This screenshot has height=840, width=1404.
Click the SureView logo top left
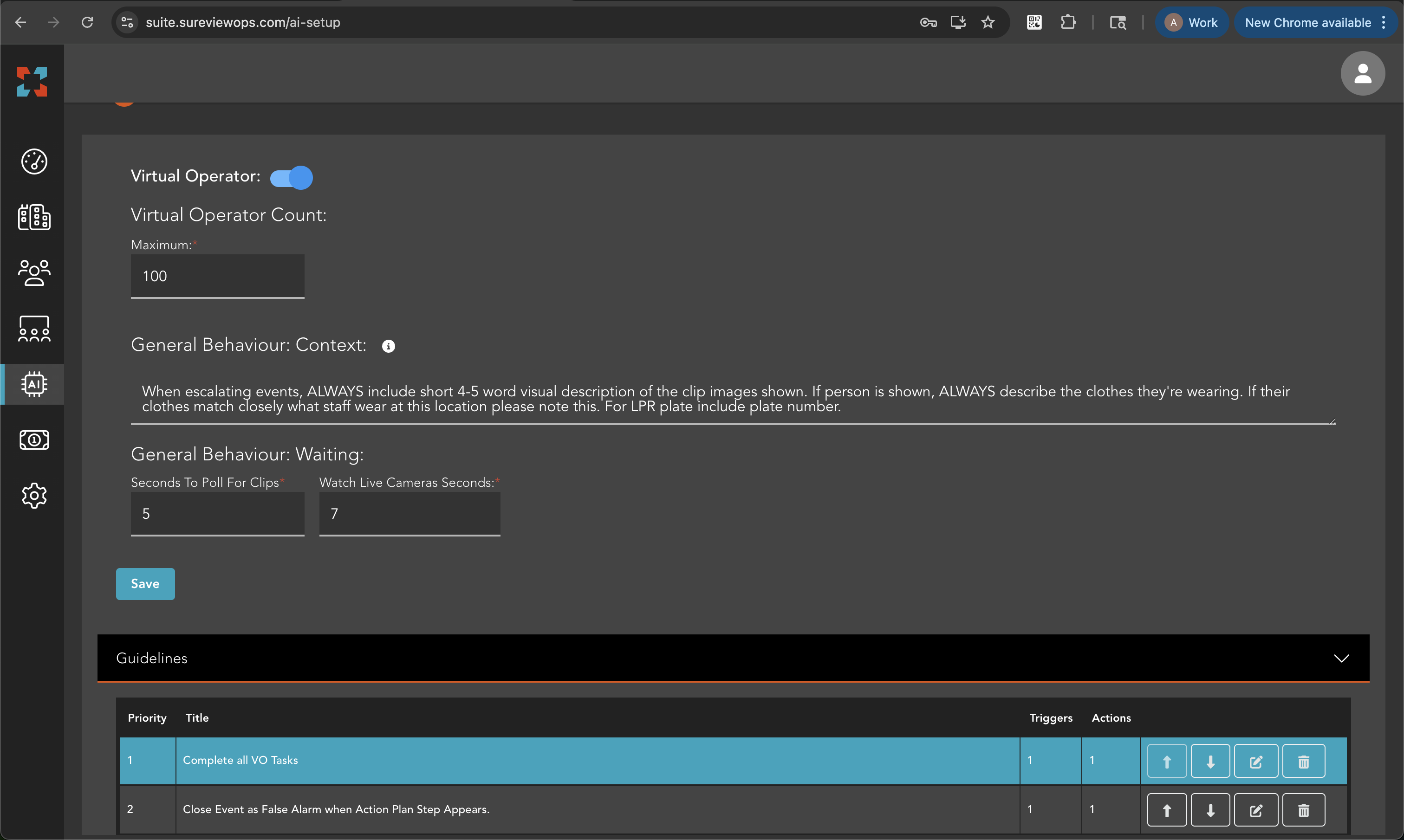coord(31,82)
